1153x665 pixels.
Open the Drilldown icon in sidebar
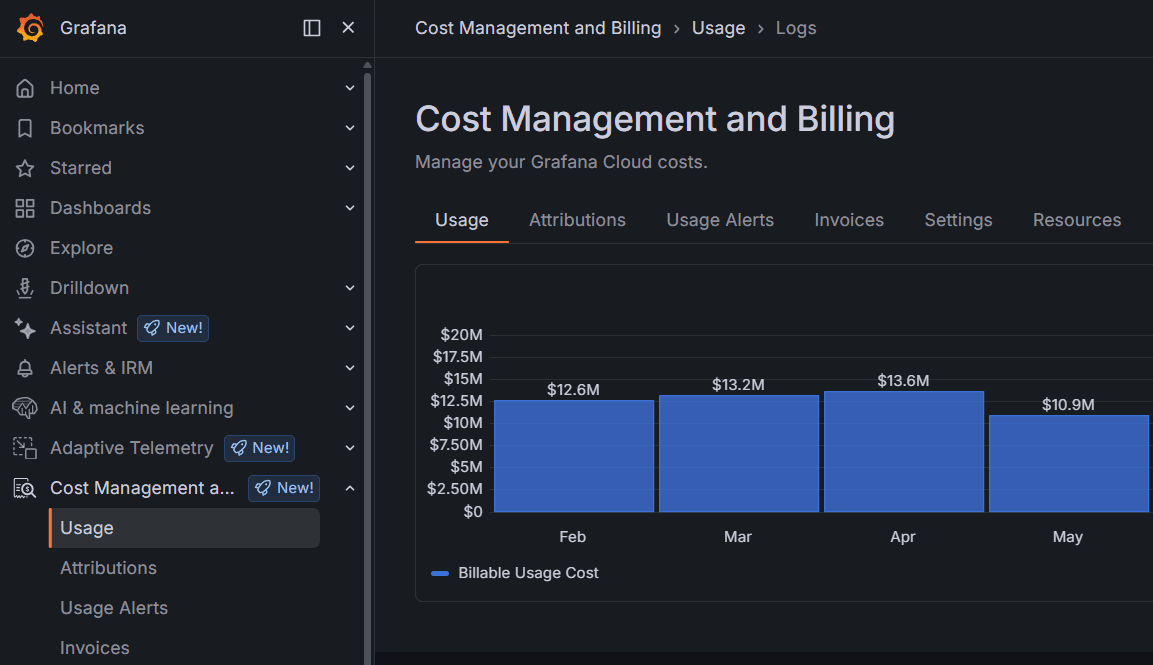coord(23,288)
